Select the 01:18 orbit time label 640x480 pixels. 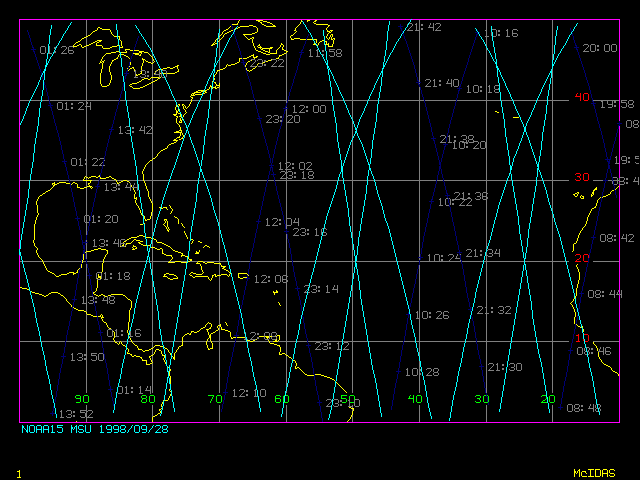click(x=113, y=276)
